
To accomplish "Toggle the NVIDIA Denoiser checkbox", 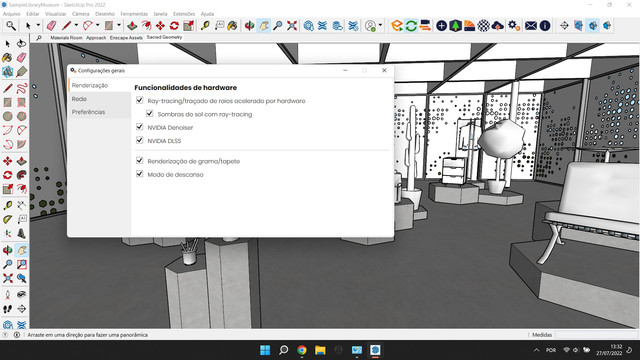I will point(140,127).
